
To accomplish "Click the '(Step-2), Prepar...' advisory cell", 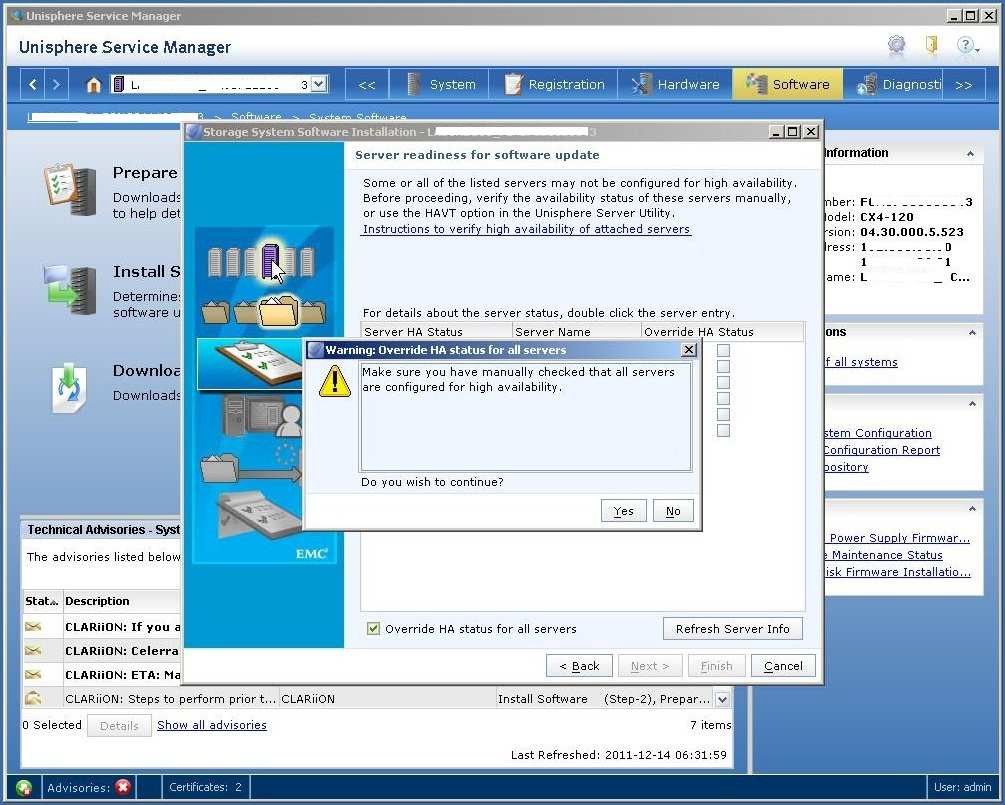I will coord(656,699).
